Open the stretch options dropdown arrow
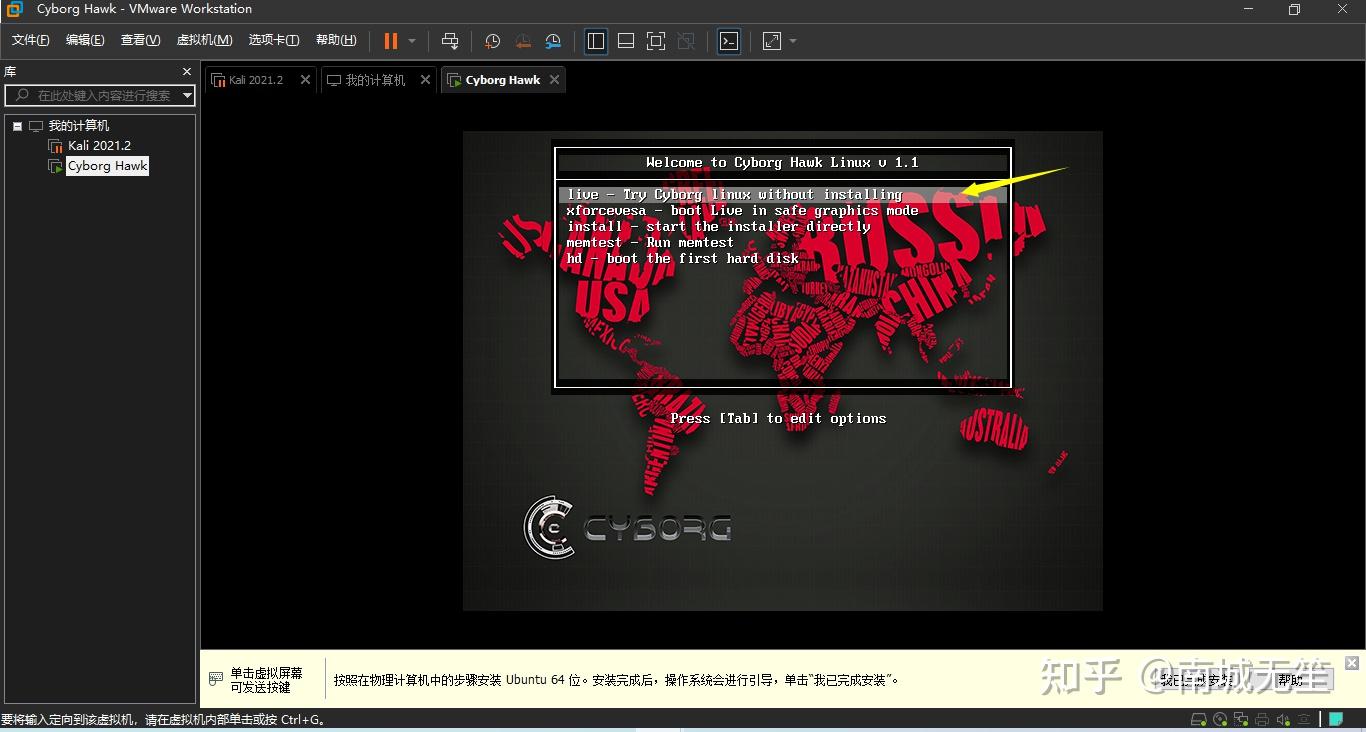This screenshot has width=1366, height=732. [x=793, y=41]
